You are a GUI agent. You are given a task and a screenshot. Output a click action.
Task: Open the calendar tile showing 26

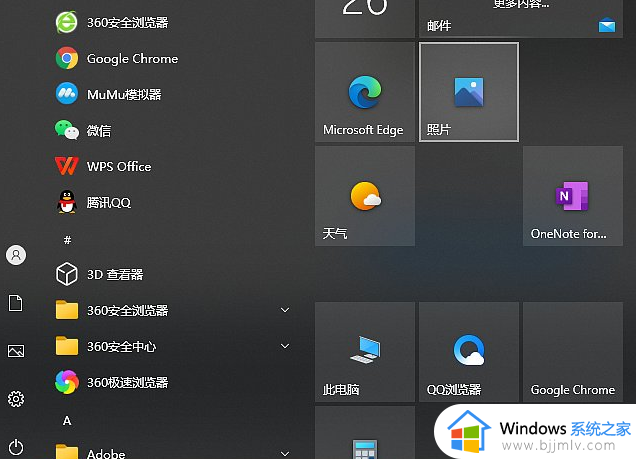[x=365, y=19]
